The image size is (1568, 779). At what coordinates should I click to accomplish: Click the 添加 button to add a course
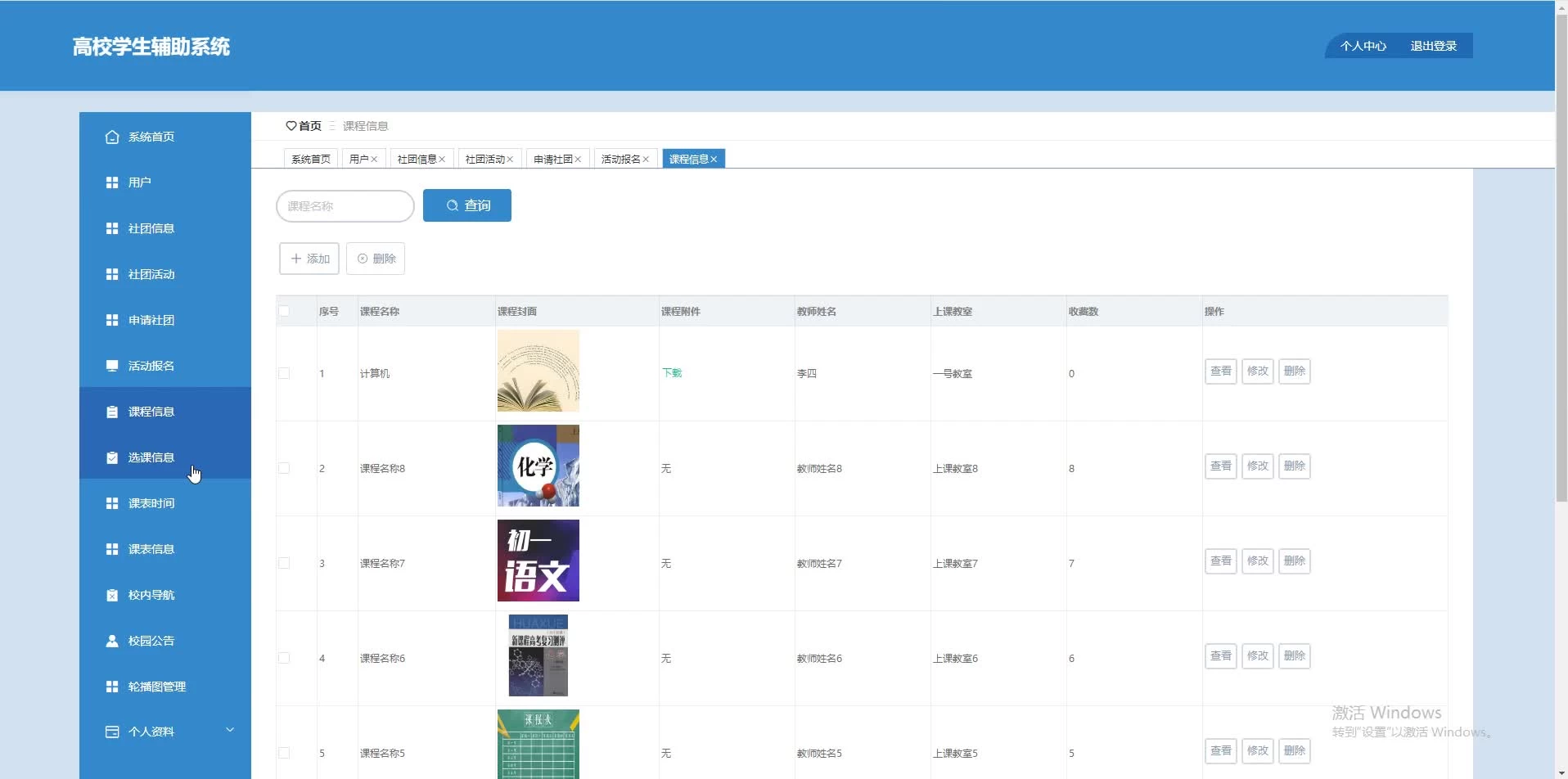309,259
